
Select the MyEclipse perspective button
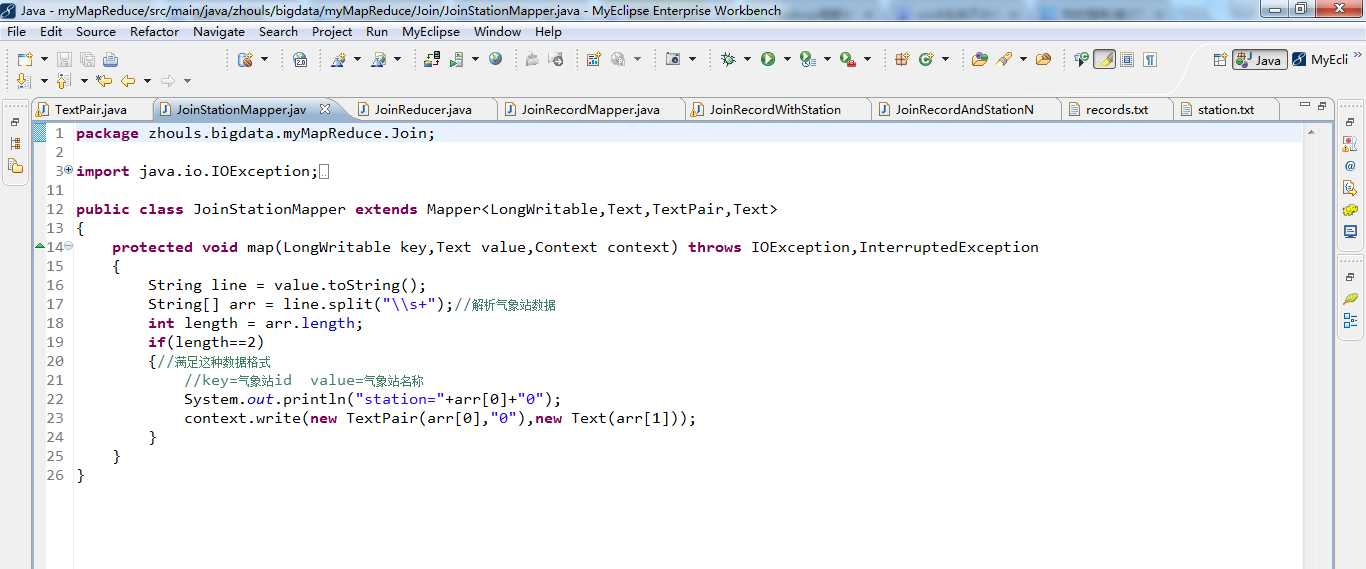1320,60
